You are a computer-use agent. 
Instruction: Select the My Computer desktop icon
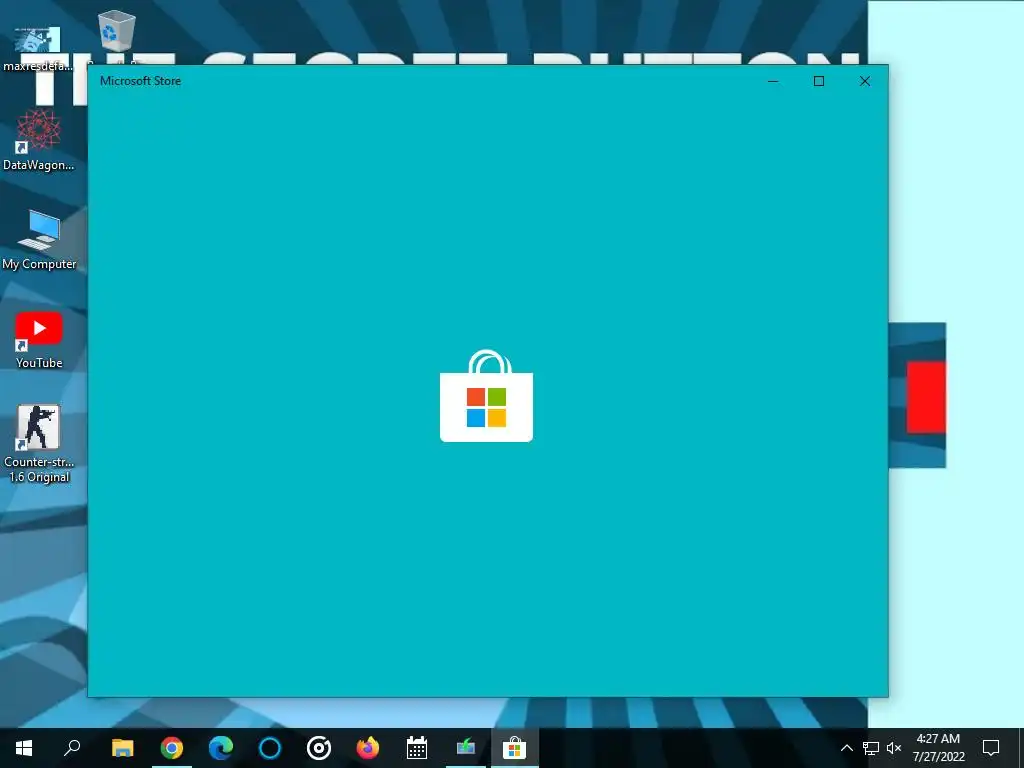click(x=39, y=240)
